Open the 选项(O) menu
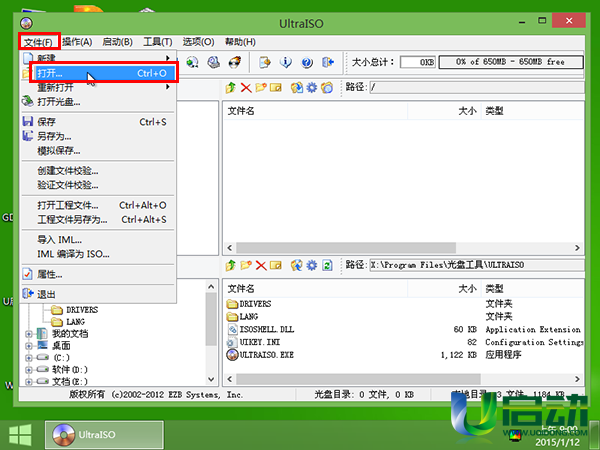 [x=198, y=42]
